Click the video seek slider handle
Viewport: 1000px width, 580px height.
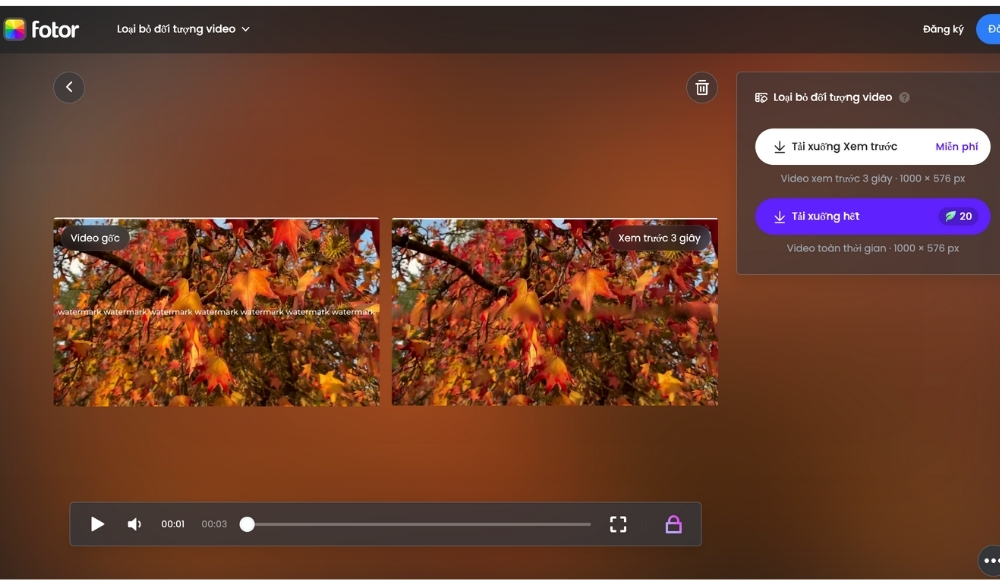coord(247,524)
